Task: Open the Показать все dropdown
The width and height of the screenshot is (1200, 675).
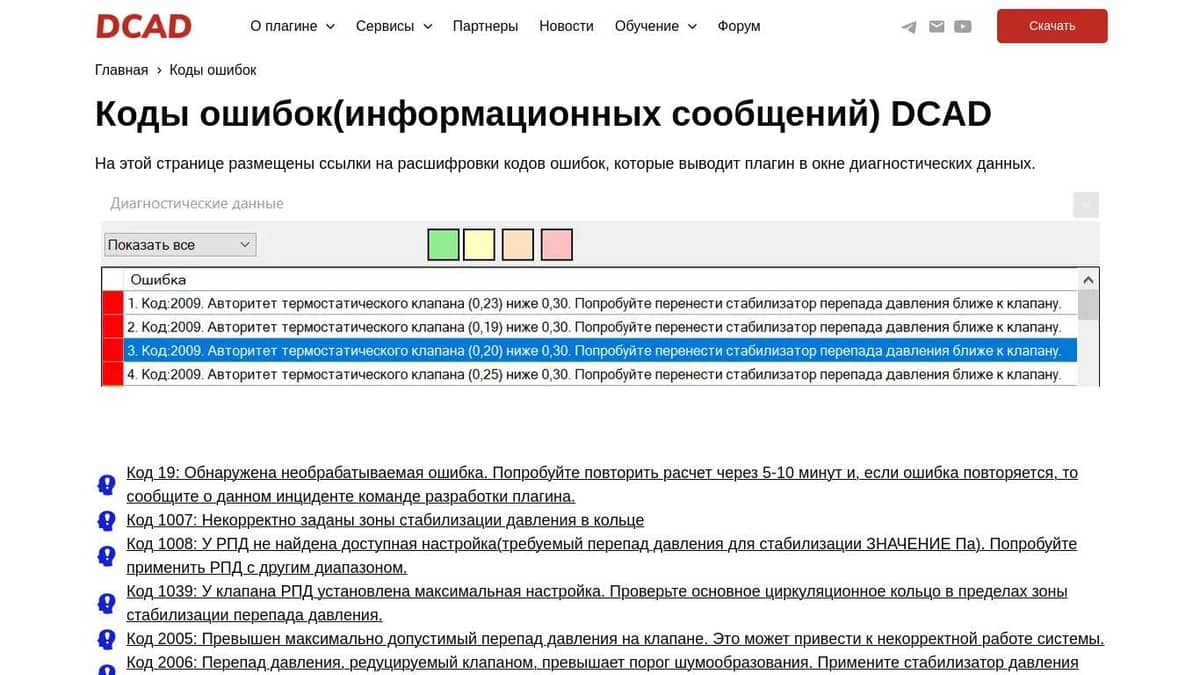Action: [179, 244]
